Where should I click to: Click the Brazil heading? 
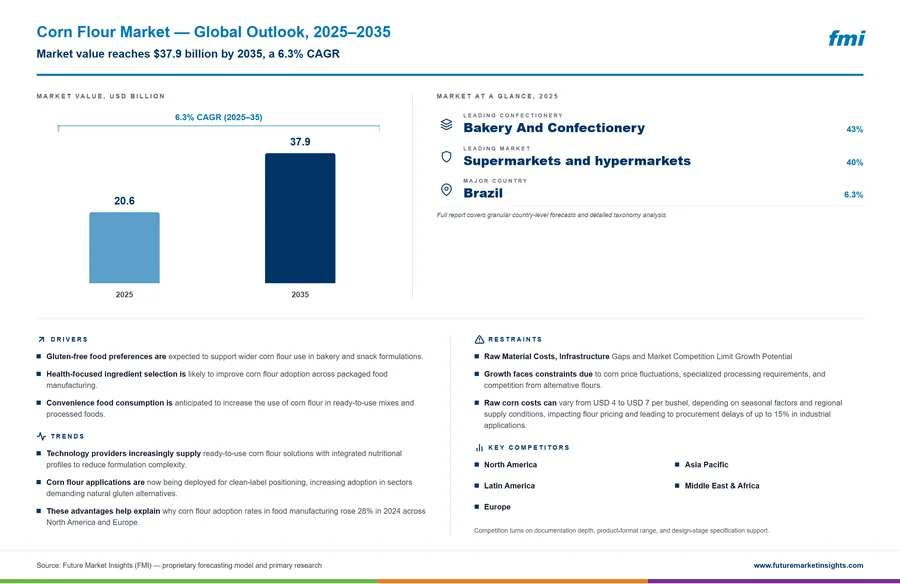[483, 193]
